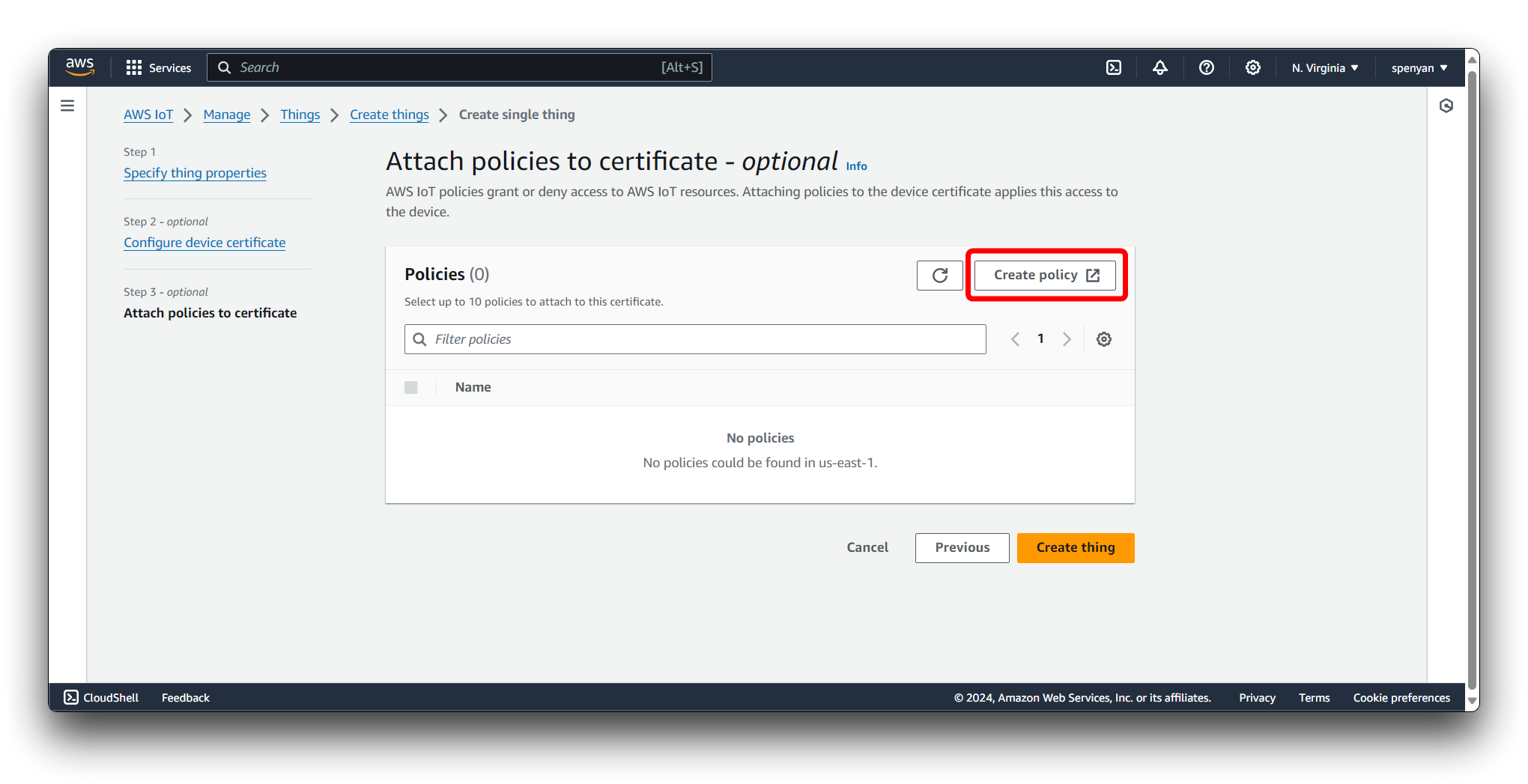Sort by Name column header
This screenshot has height=784, width=1528.
pyautogui.click(x=473, y=387)
